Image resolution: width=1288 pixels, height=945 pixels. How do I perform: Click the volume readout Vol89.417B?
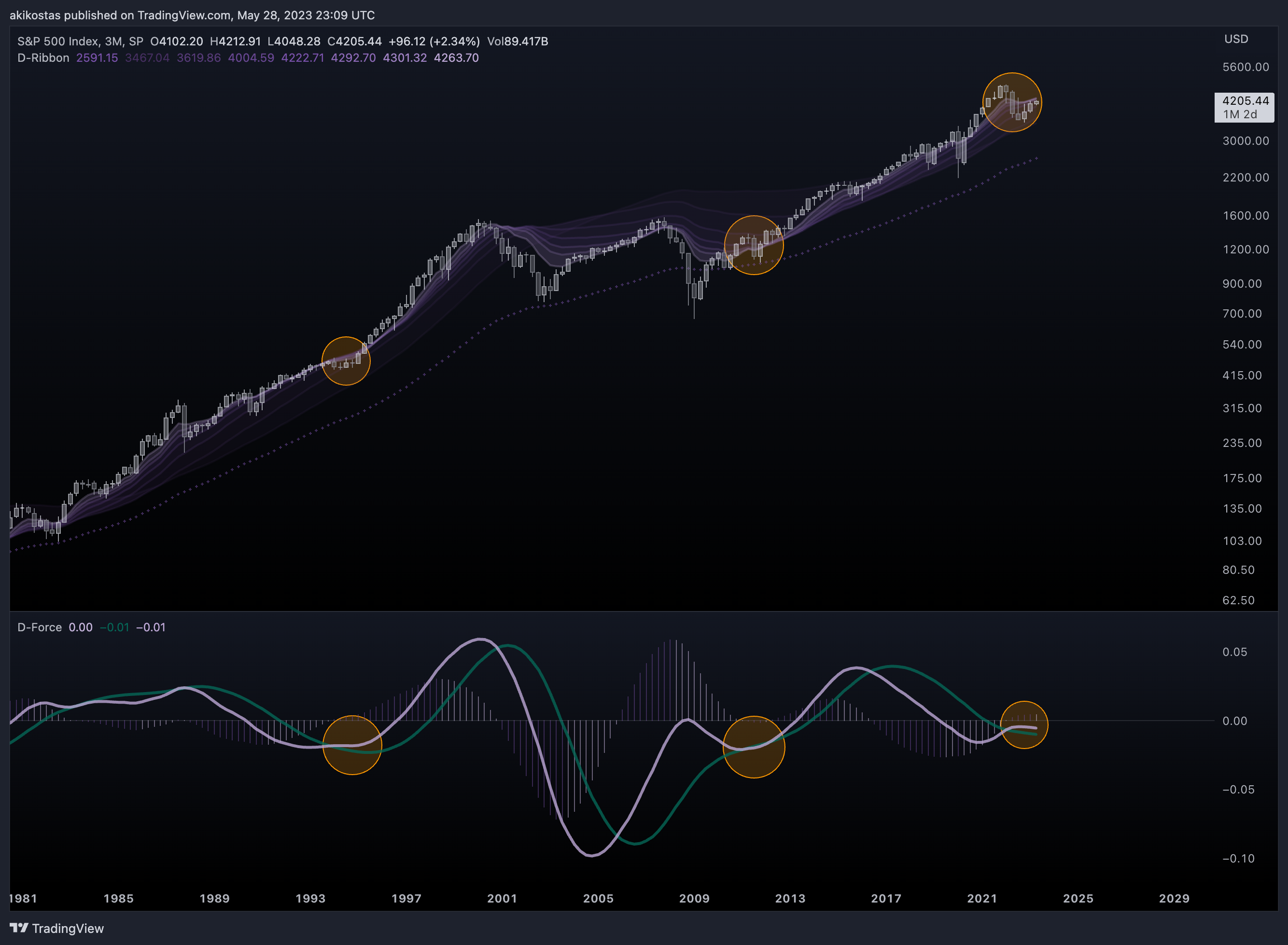pos(517,41)
